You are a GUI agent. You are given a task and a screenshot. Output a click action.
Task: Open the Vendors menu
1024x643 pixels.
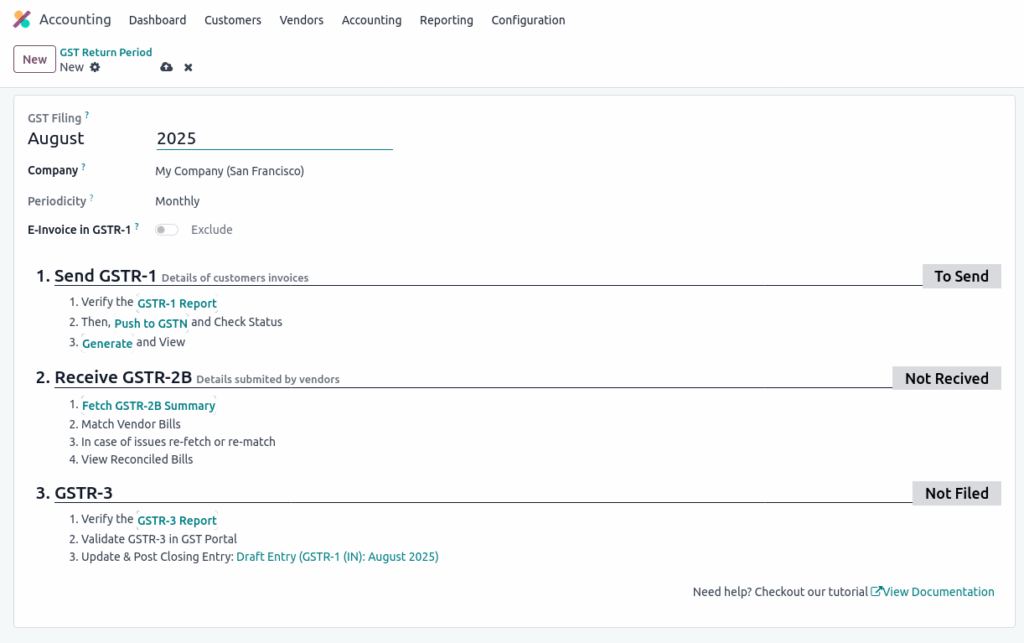301,20
